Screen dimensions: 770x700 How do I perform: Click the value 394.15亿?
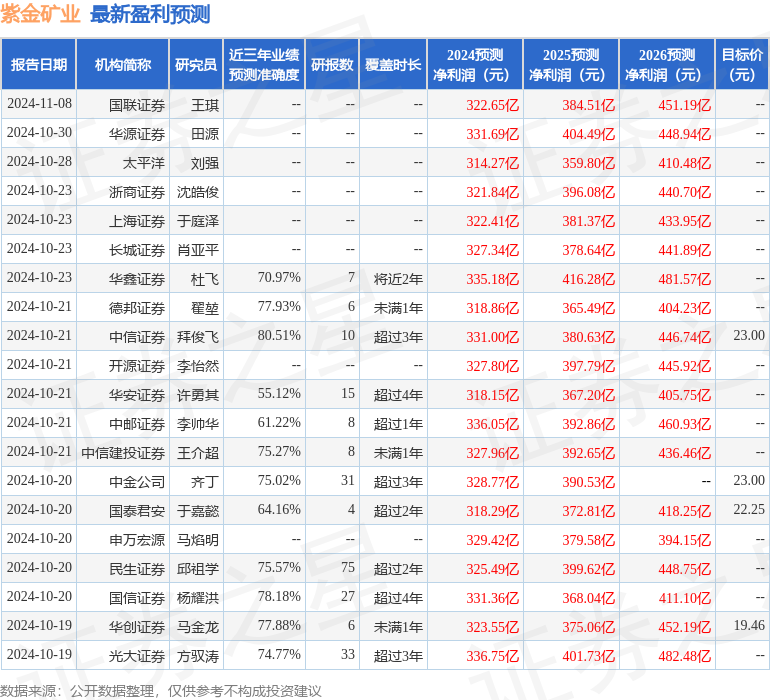click(x=685, y=540)
